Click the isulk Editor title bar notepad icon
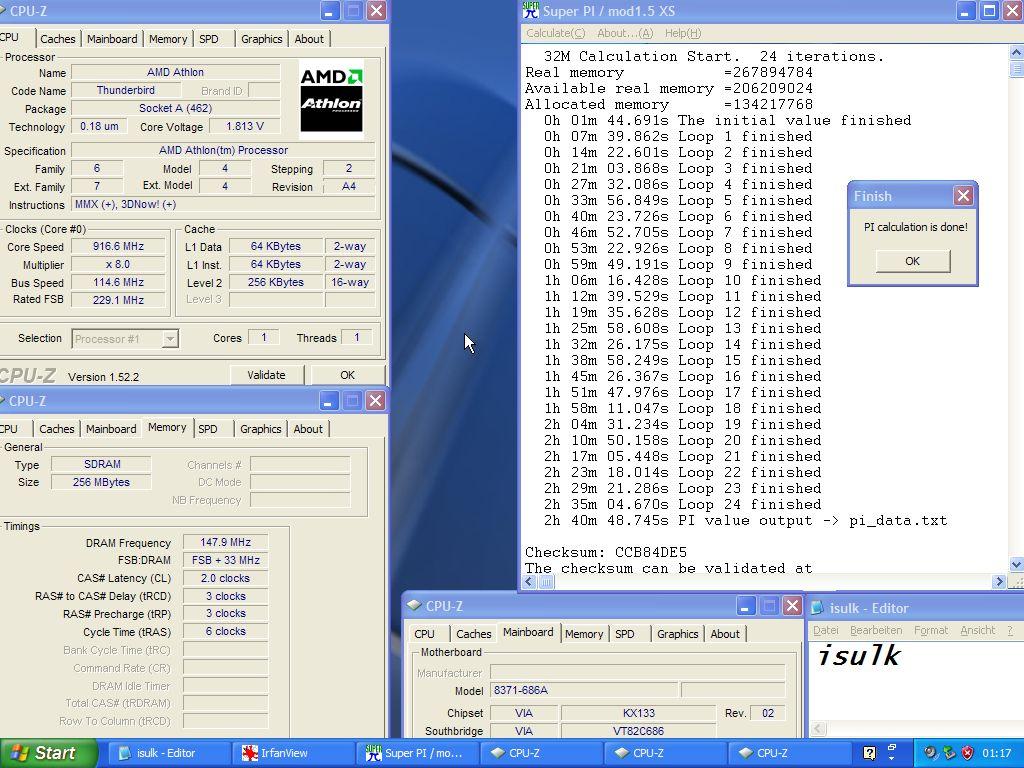 pos(818,608)
